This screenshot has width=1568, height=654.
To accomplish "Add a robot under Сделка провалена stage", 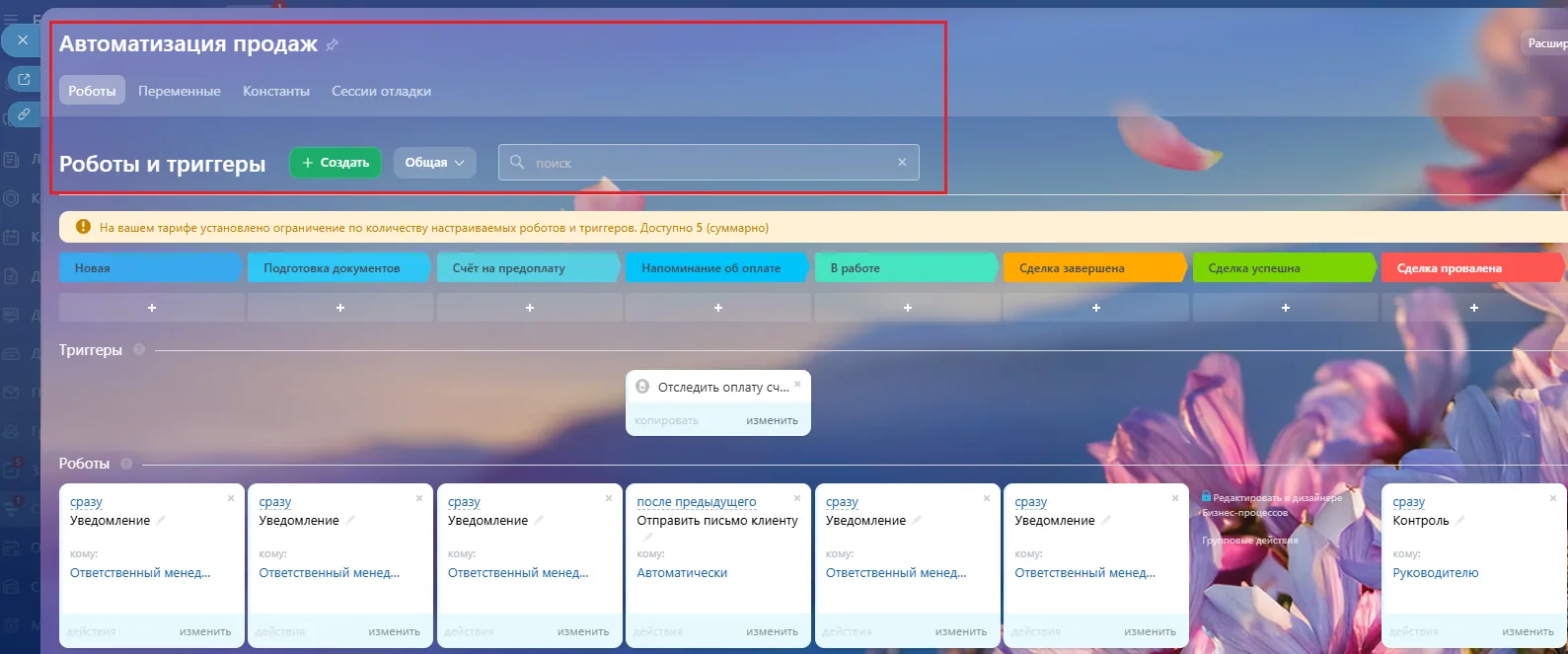I will click(1474, 308).
